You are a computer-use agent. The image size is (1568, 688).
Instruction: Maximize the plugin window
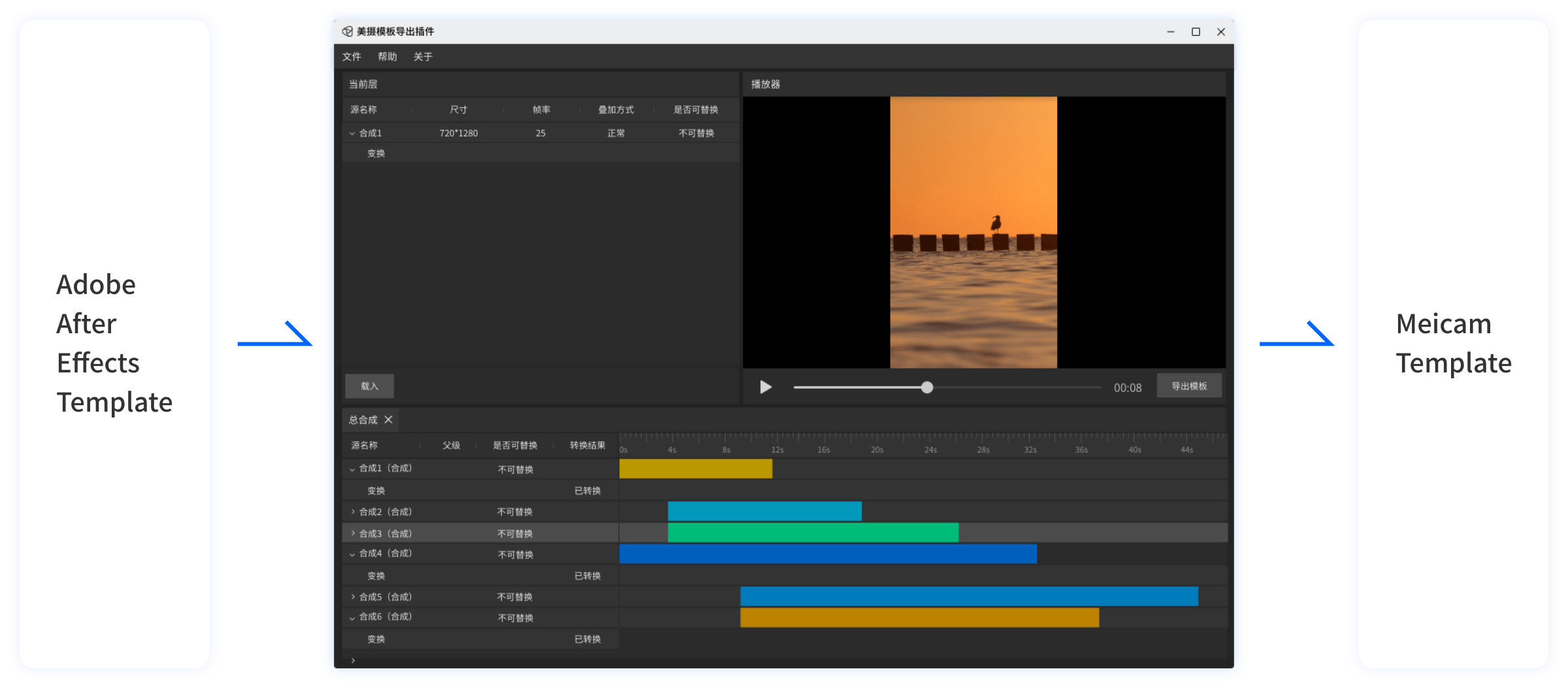click(1196, 31)
